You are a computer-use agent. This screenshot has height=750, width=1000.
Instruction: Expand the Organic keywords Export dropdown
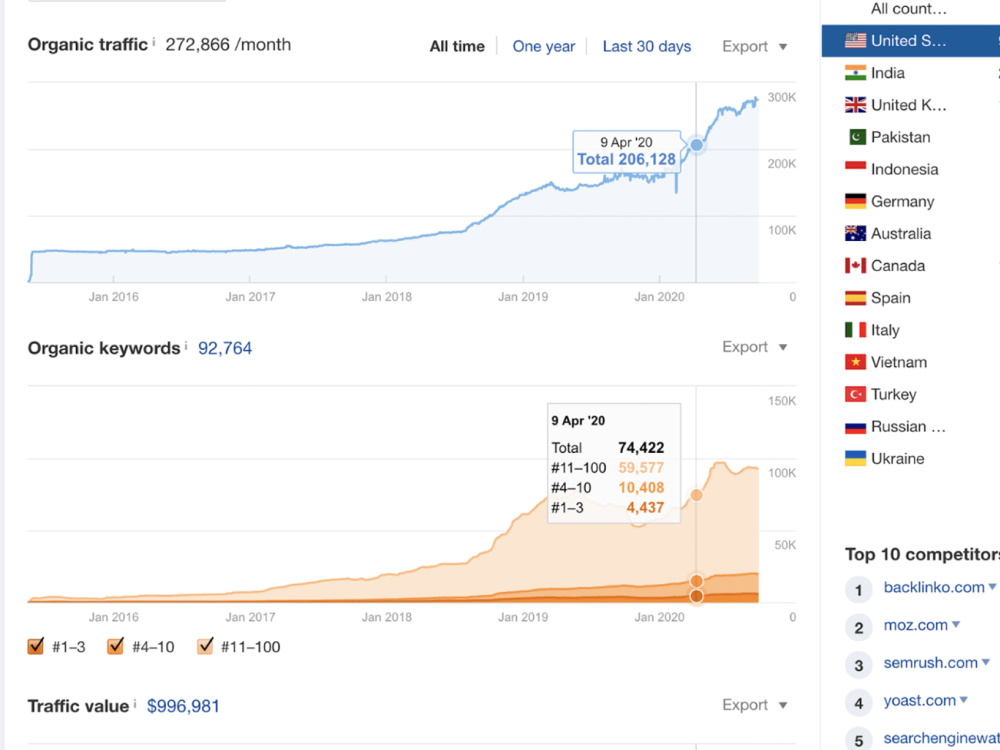(754, 347)
